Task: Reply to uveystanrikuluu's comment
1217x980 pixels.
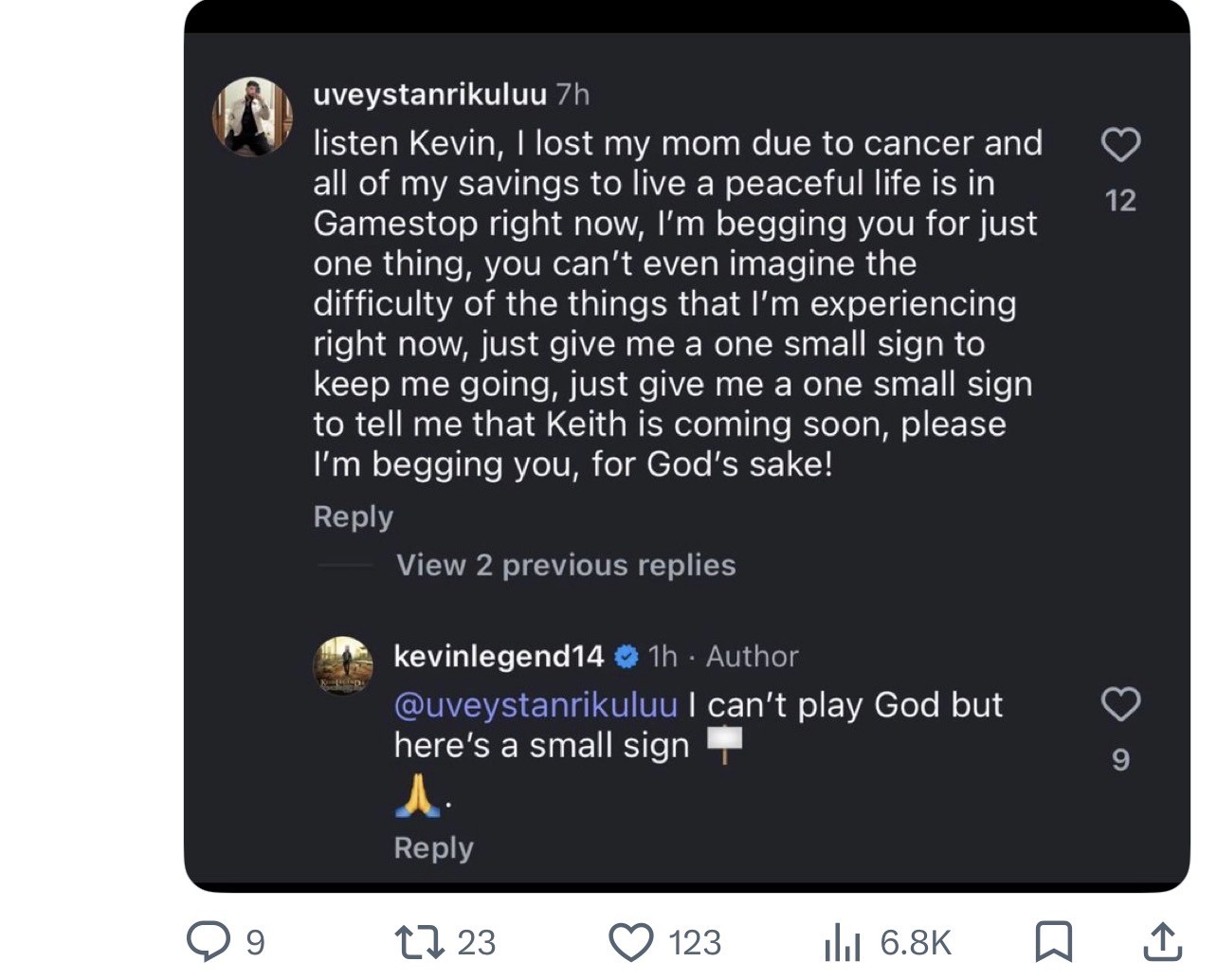Action: click(x=353, y=517)
